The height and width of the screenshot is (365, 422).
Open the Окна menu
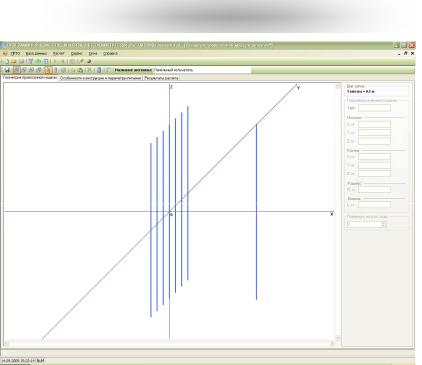[93, 53]
